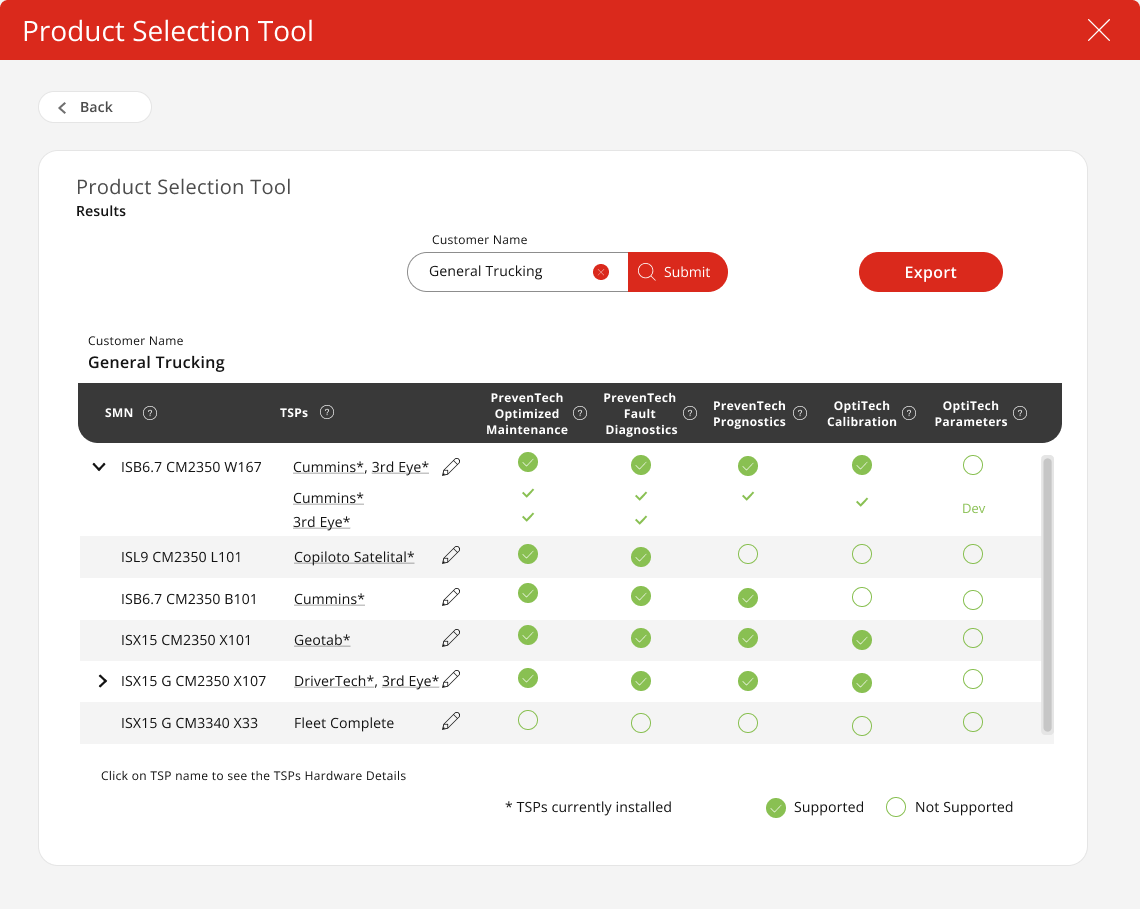1140x909 pixels.
Task: Click the ISX15 G CM3340 X33 SMN
Action: click(189, 723)
